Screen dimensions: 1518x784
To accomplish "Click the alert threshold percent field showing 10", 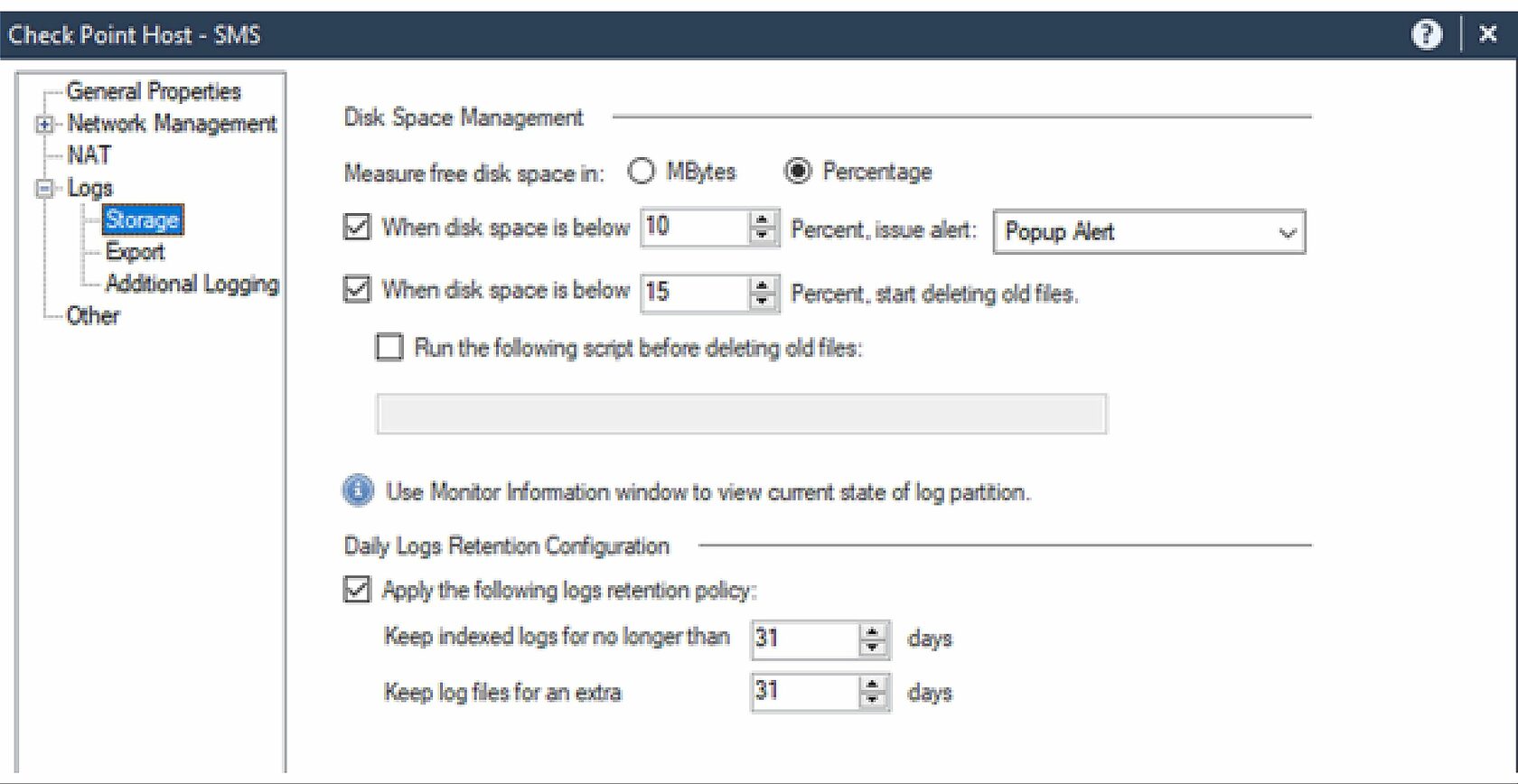I will click(x=693, y=227).
